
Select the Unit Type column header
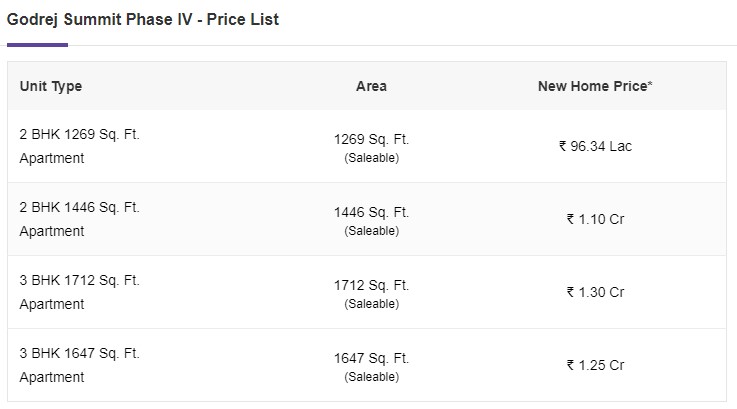coord(51,87)
